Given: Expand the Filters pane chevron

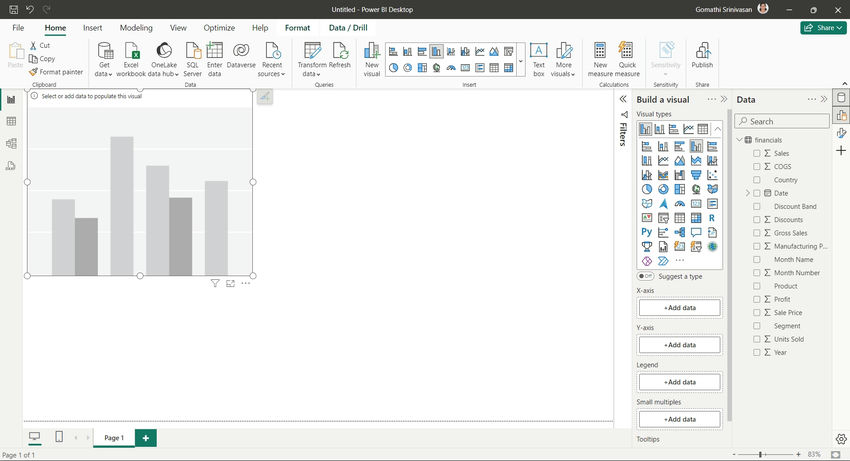Looking at the screenshot, I should click(623, 99).
